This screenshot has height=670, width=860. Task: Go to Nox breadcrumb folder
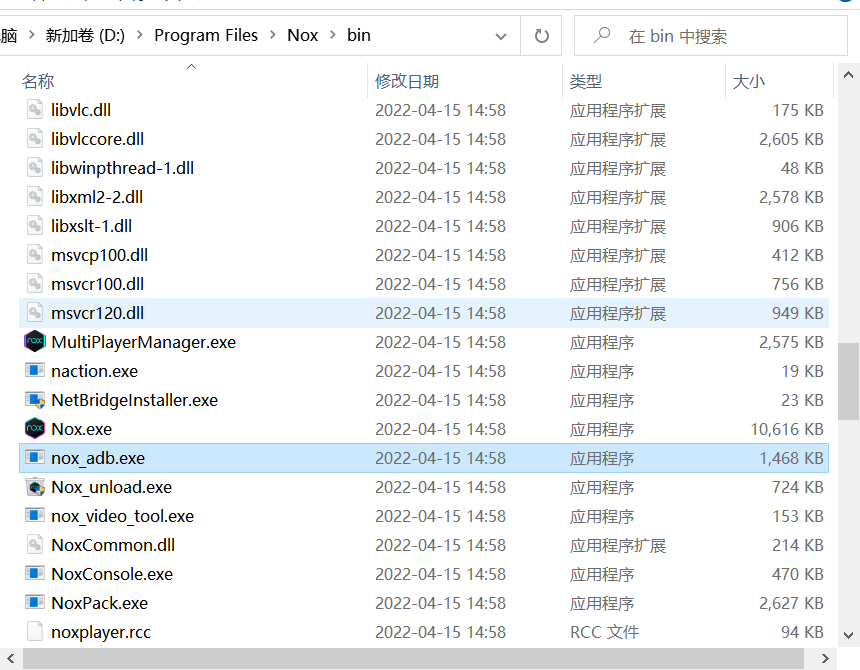pos(303,36)
